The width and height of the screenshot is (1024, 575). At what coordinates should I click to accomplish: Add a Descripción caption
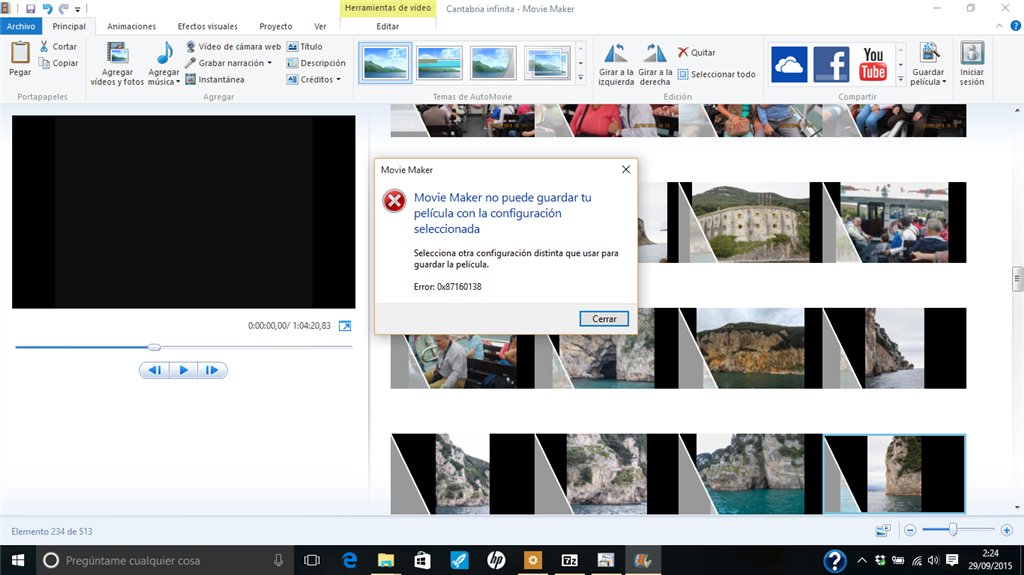316,63
